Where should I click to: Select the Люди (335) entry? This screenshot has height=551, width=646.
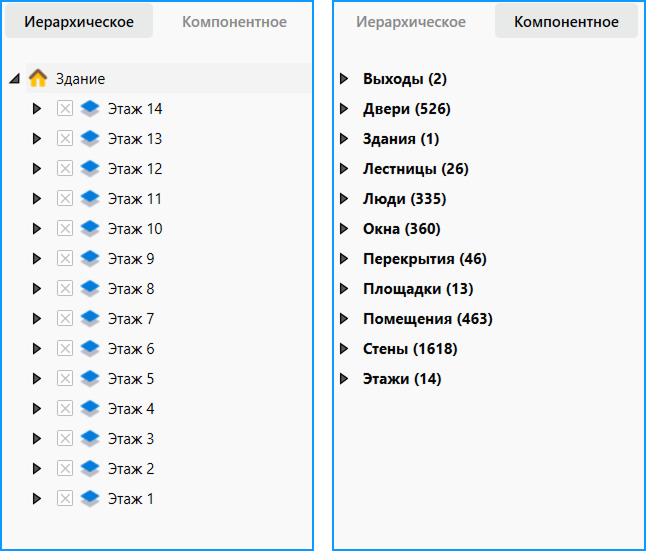(404, 199)
